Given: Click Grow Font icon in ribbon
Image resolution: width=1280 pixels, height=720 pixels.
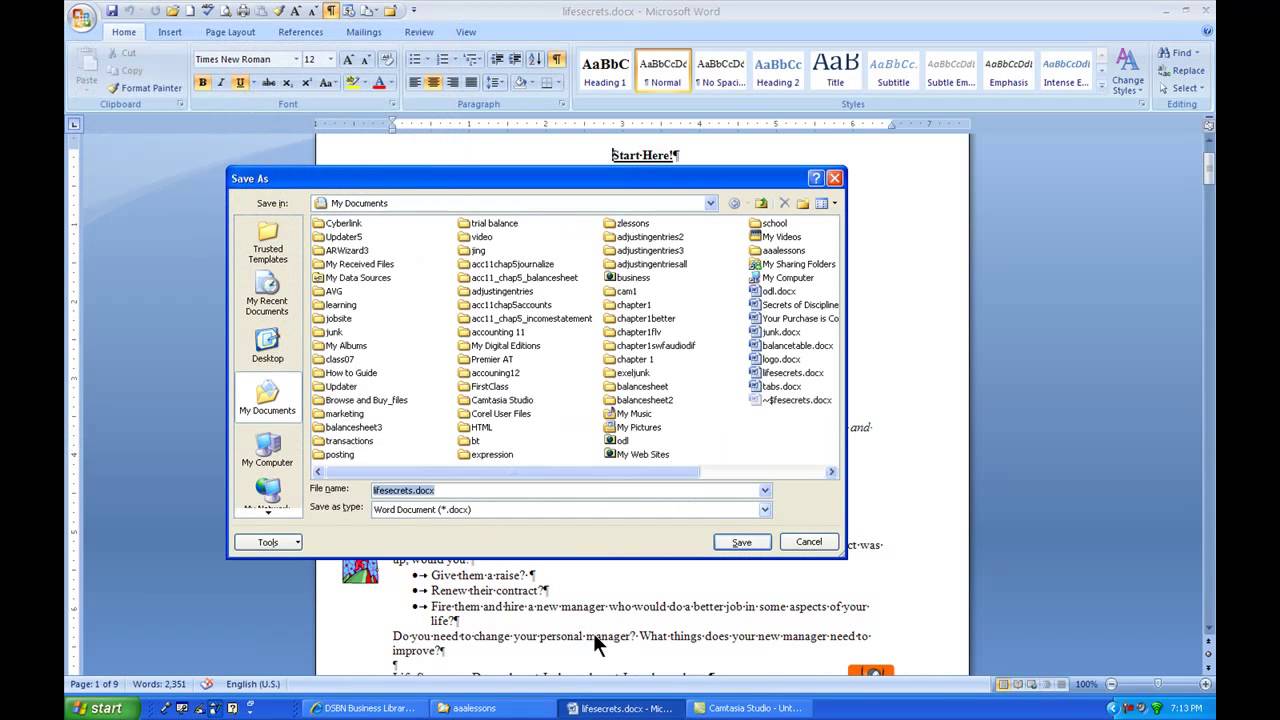Looking at the screenshot, I should 349,59.
